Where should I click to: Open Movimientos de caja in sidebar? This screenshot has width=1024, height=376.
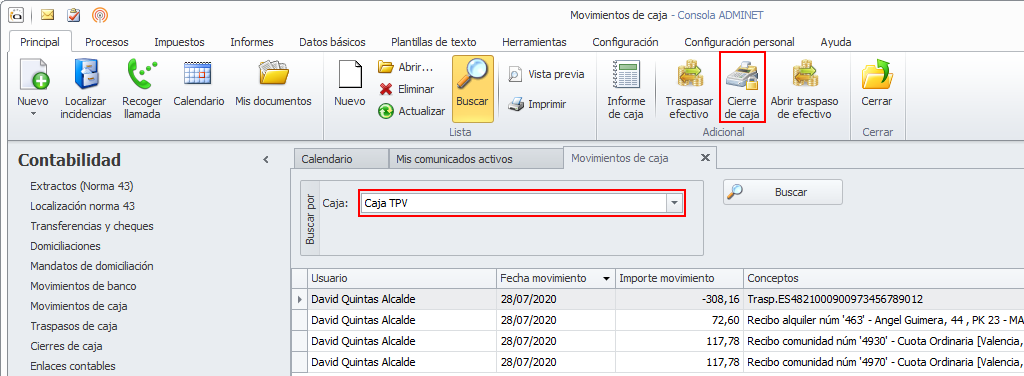coord(78,306)
